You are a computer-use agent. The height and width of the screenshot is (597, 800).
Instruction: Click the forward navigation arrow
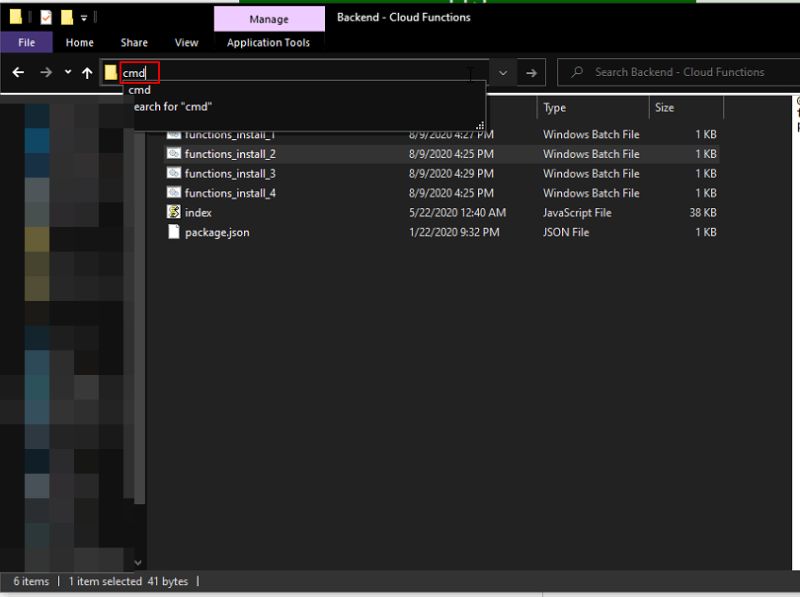(46, 72)
